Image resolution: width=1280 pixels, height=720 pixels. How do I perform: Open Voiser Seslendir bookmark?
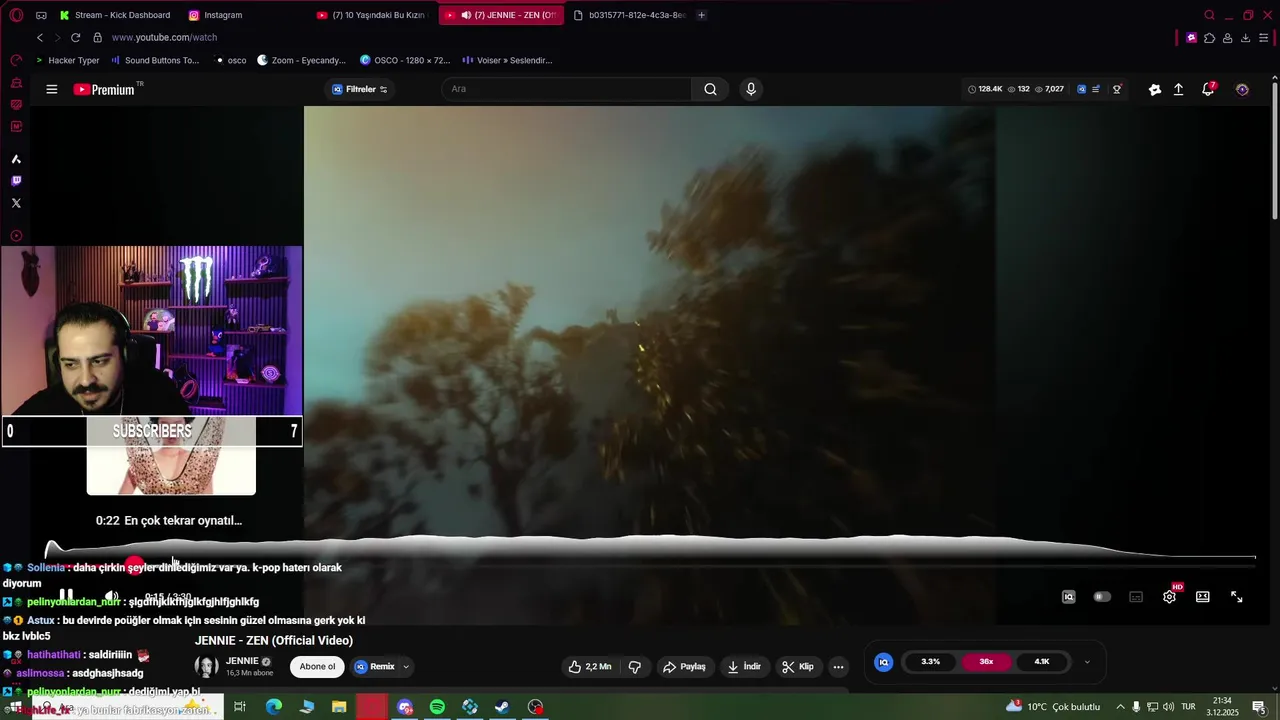tap(507, 60)
